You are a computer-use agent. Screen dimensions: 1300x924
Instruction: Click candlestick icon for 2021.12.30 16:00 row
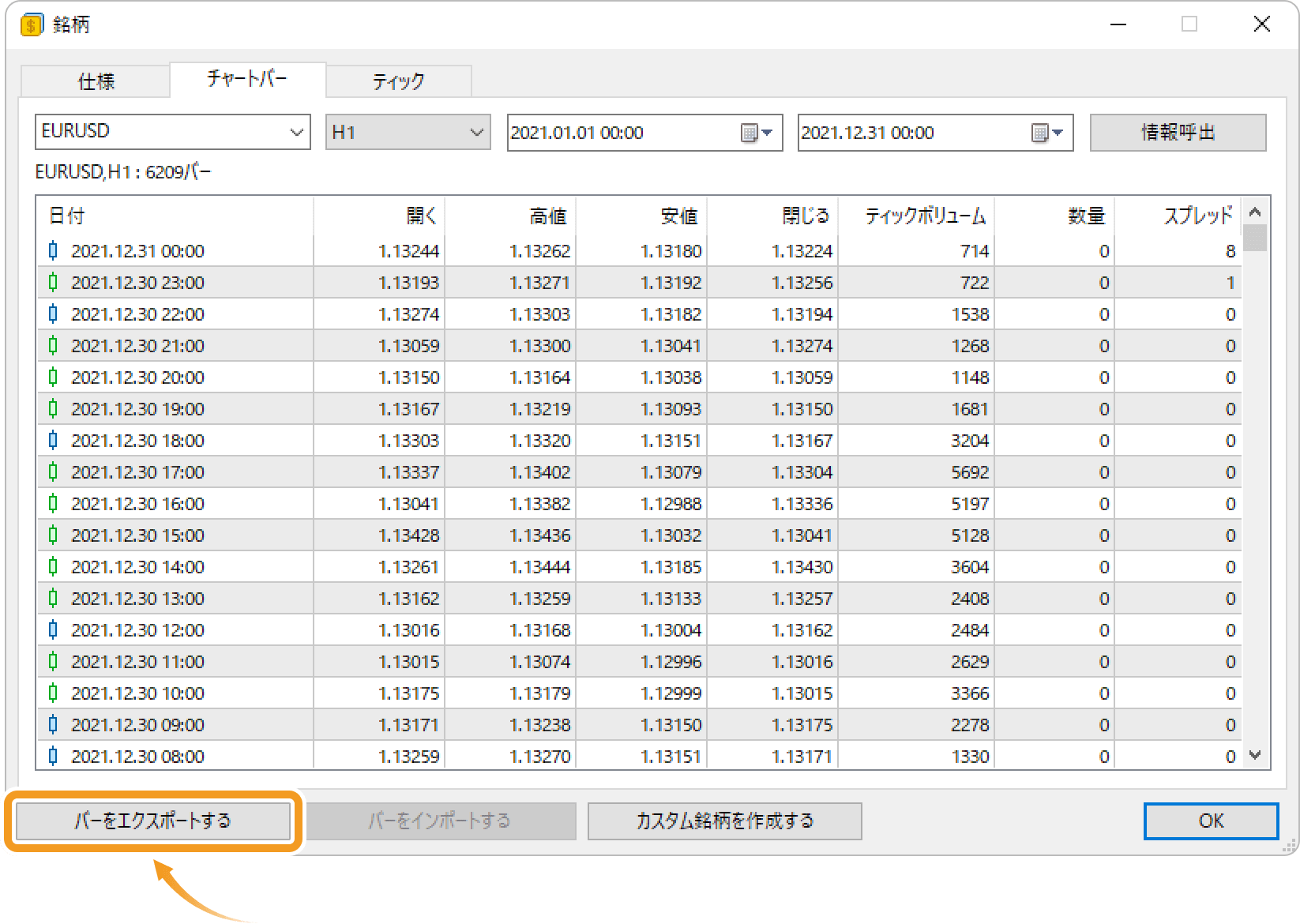click(x=53, y=504)
